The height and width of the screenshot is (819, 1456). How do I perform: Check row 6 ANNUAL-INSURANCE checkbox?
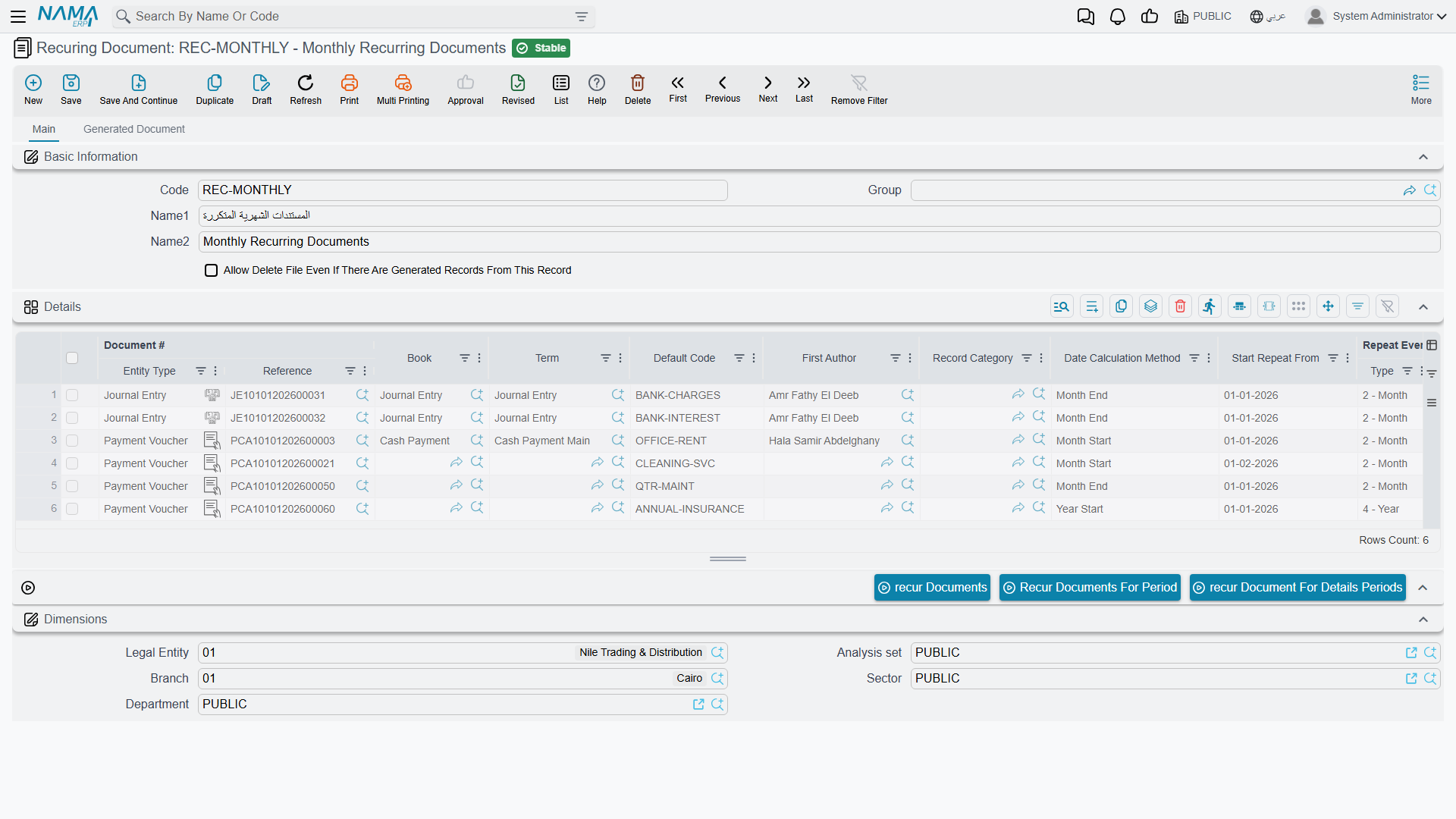(x=72, y=509)
